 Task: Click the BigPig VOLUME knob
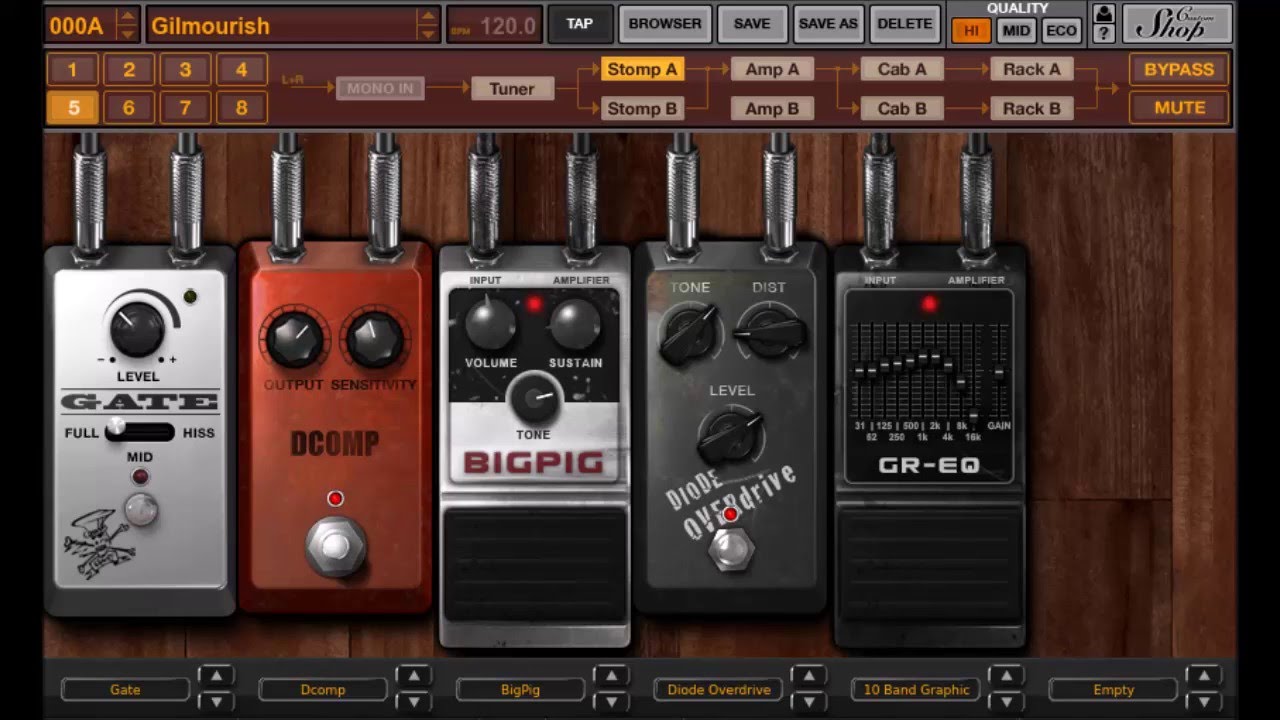point(490,324)
